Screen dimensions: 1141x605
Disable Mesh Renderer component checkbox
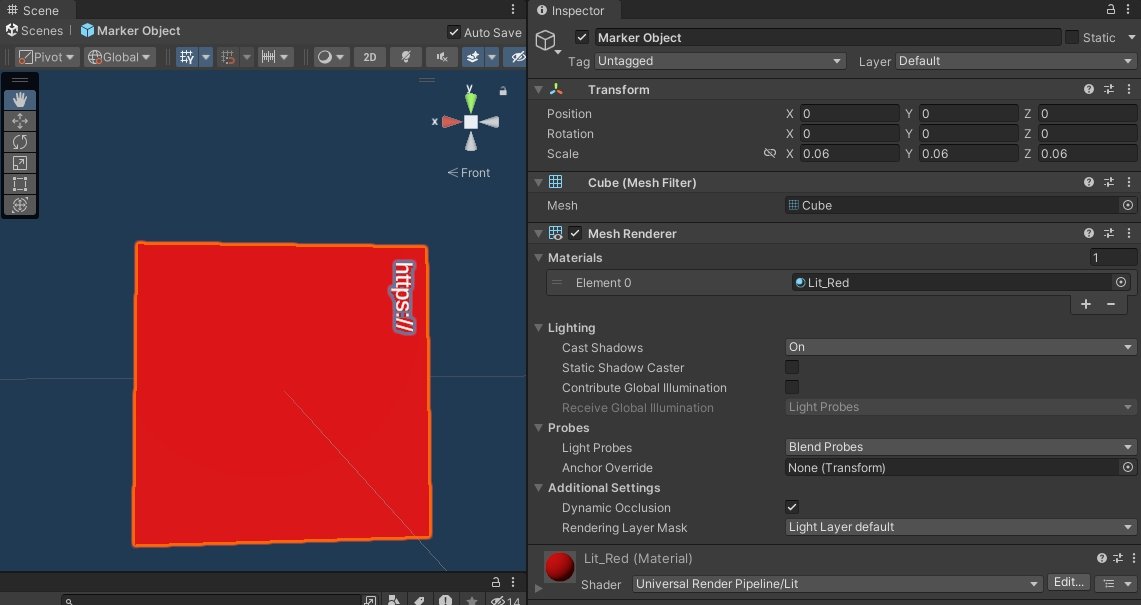[575, 234]
